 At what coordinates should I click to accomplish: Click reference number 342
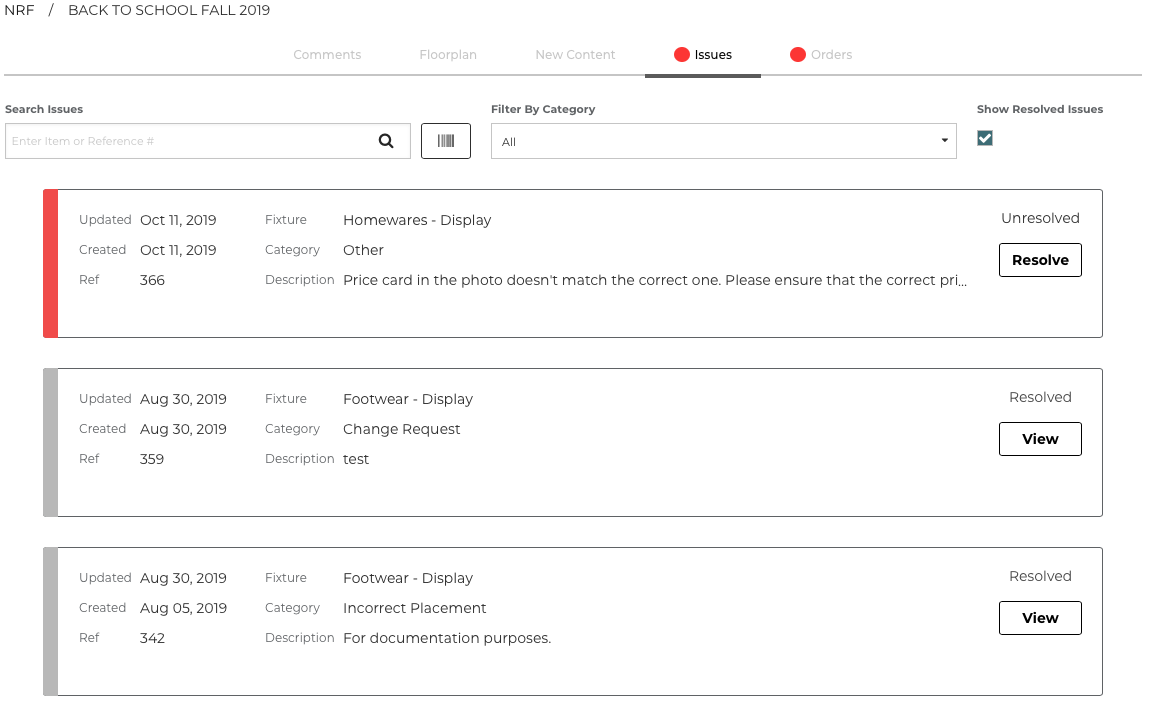(152, 638)
